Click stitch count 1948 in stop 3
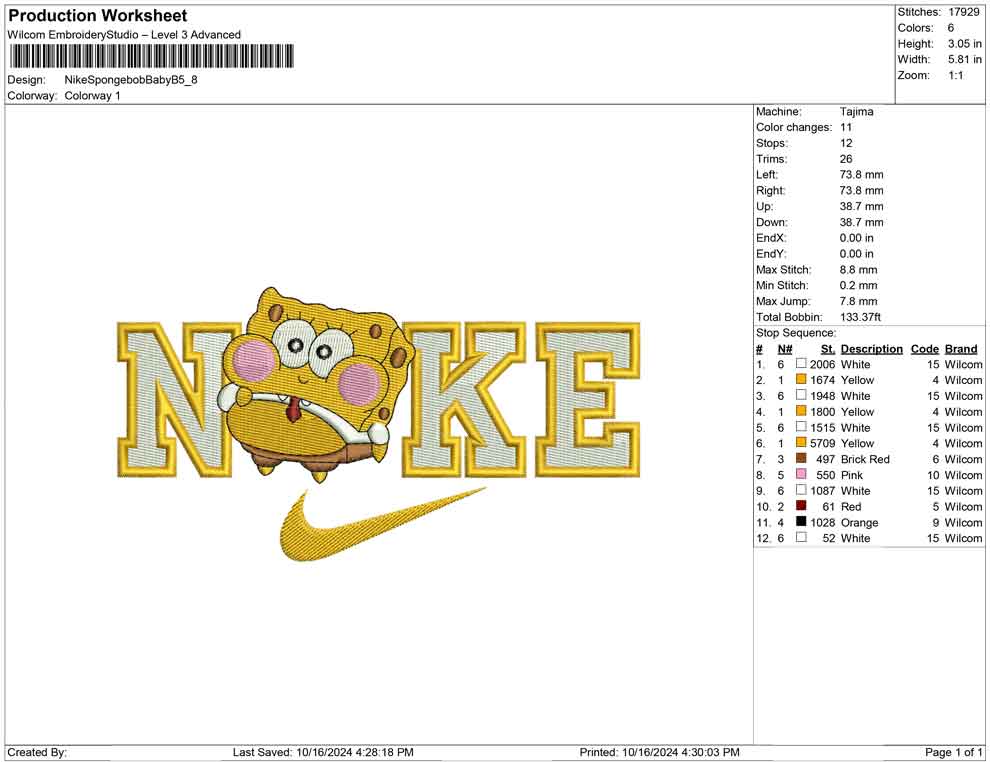This screenshot has width=990, height=762. pos(822,396)
